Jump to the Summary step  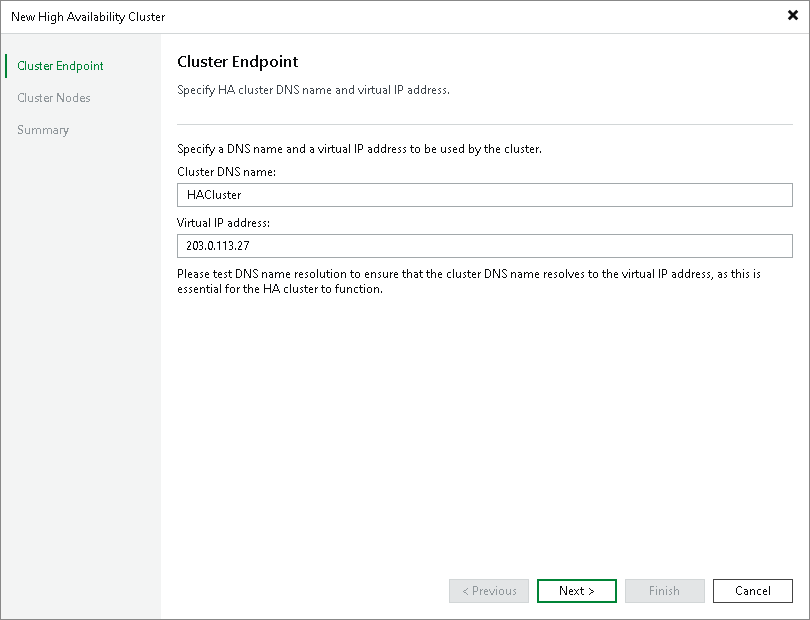coord(43,129)
